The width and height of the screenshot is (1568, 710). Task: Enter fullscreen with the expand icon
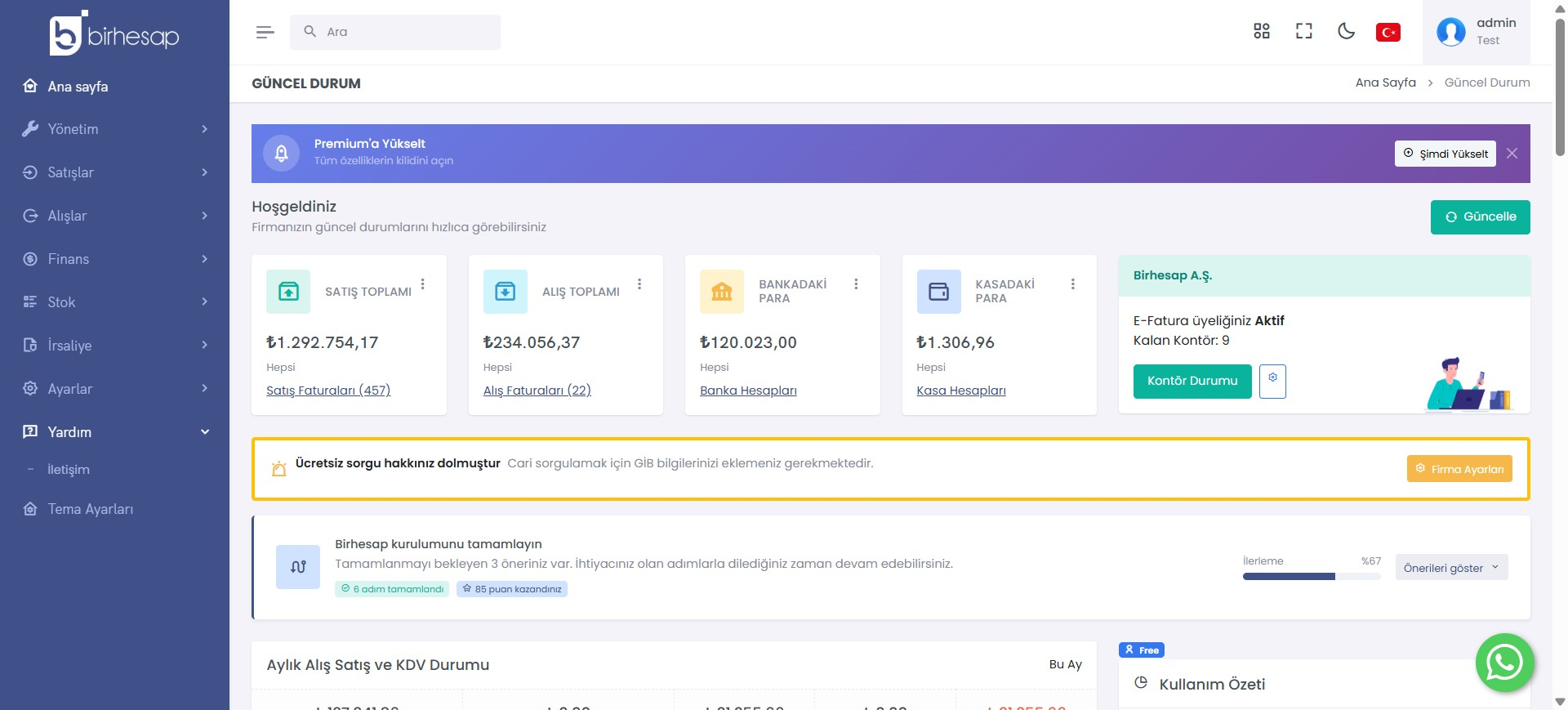pyautogui.click(x=1304, y=31)
